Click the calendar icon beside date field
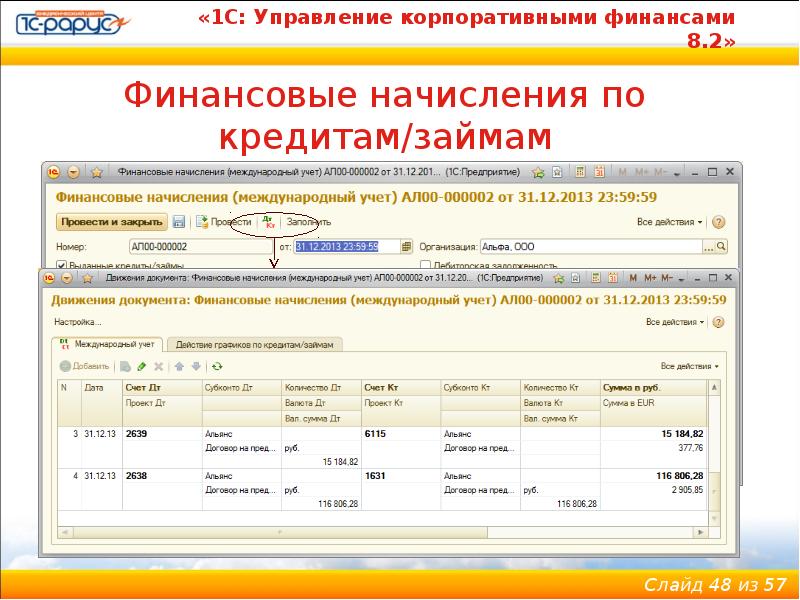 [406, 246]
